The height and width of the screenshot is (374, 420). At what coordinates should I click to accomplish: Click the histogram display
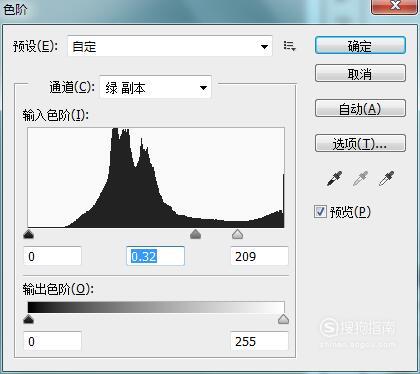click(x=156, y=178)
